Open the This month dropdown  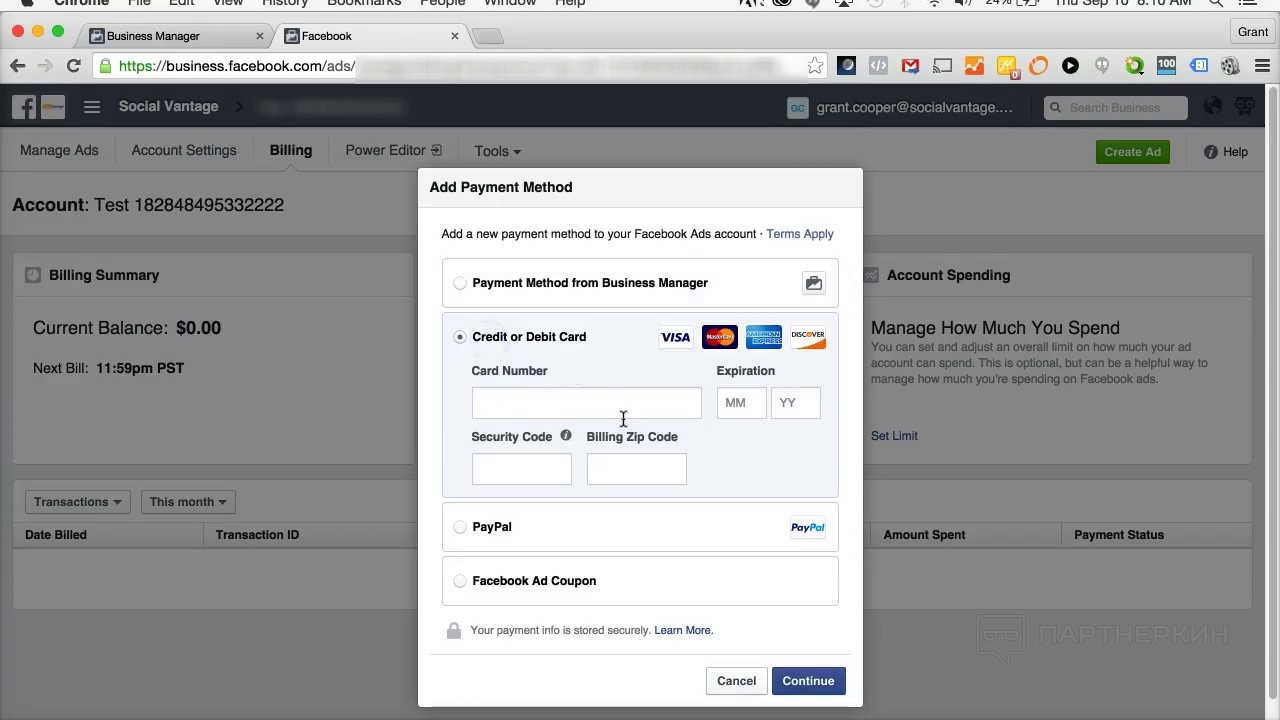188,502
